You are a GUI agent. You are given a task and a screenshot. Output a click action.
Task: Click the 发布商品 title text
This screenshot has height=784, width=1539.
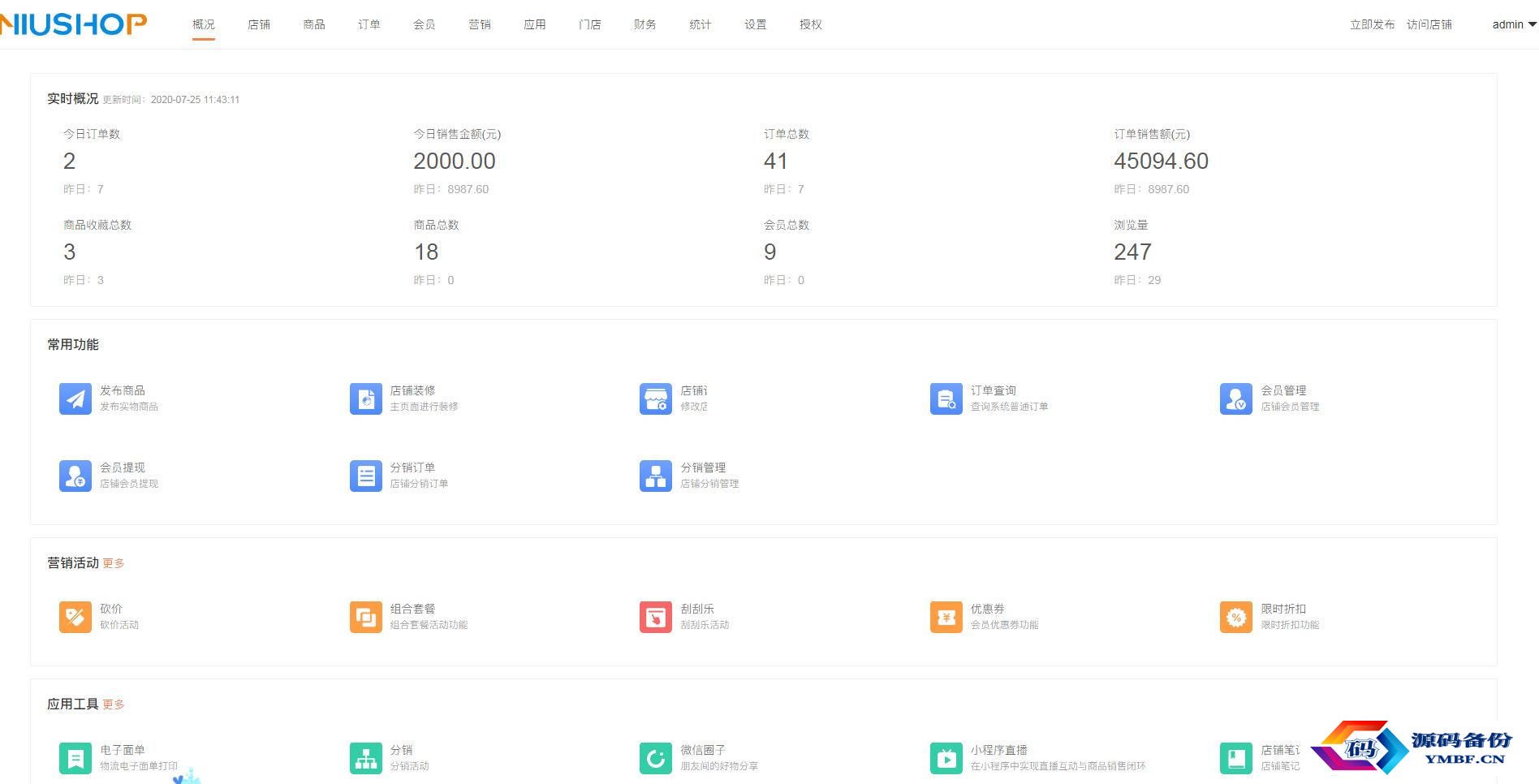tap(123, 390)
